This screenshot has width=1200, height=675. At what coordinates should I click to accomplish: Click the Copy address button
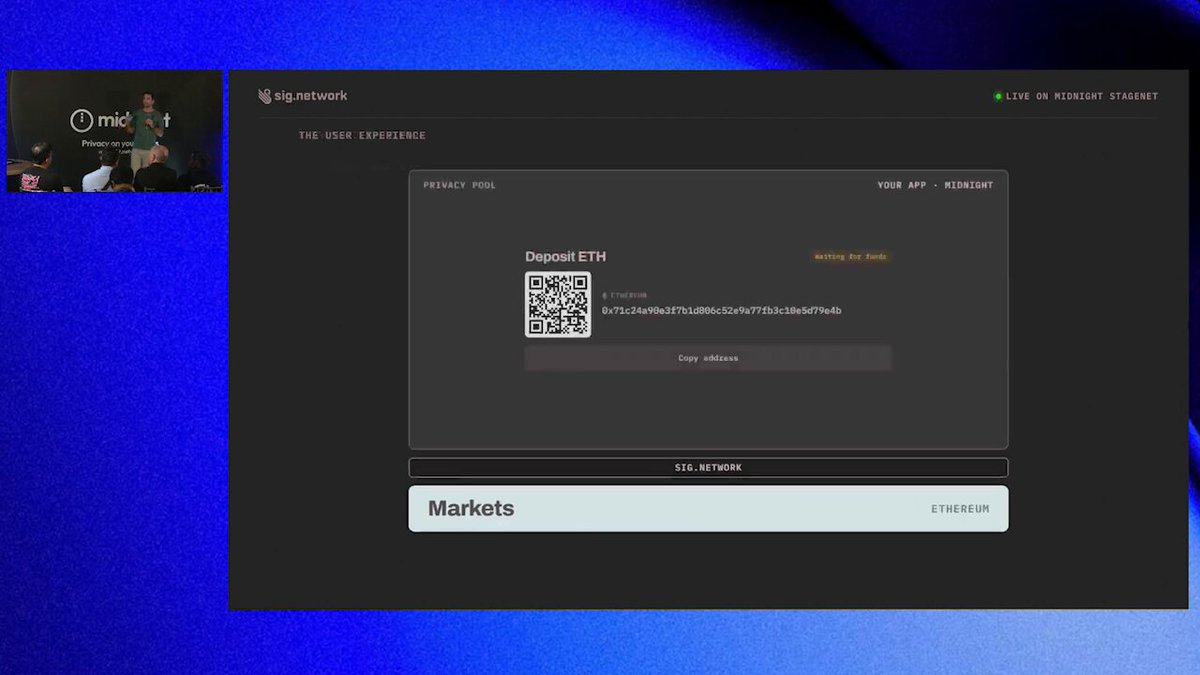(708, 358)
